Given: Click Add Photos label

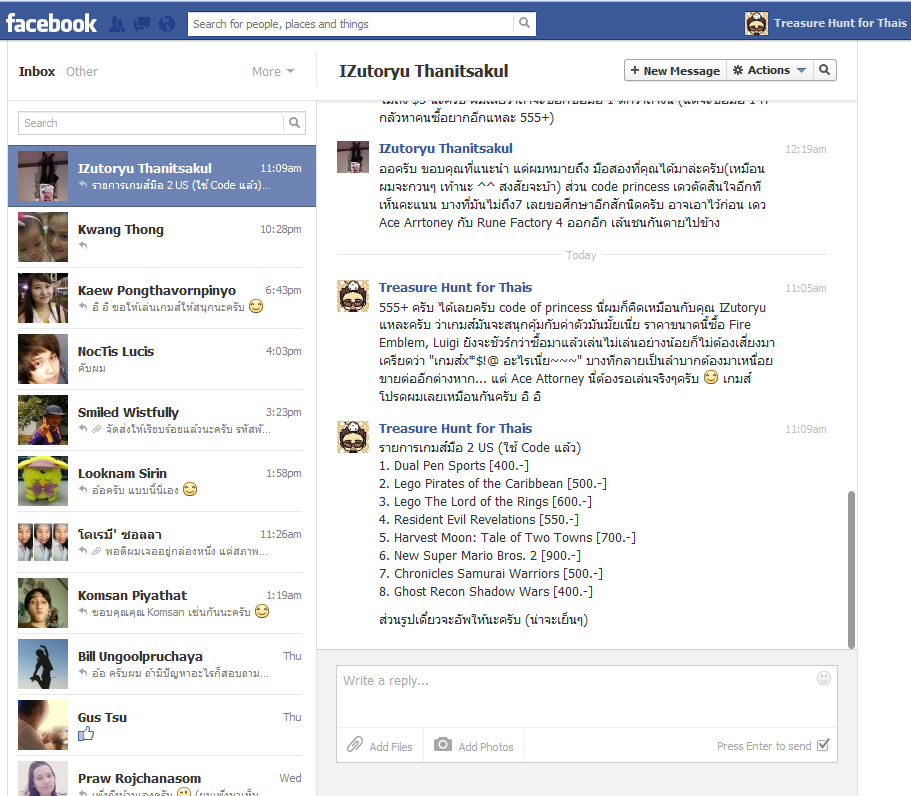Looking at the screenshot, I should 486,747.
